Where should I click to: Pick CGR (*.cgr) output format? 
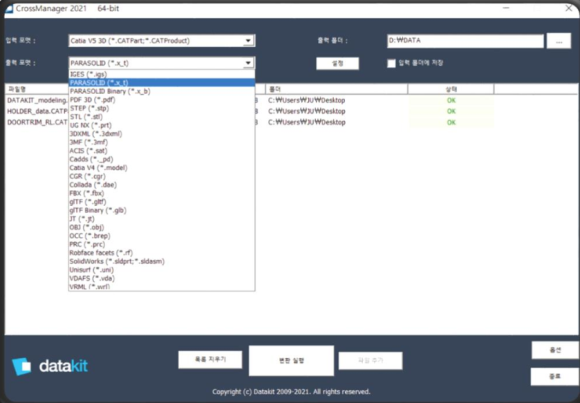pyautogui.click(x=162, y=176)
